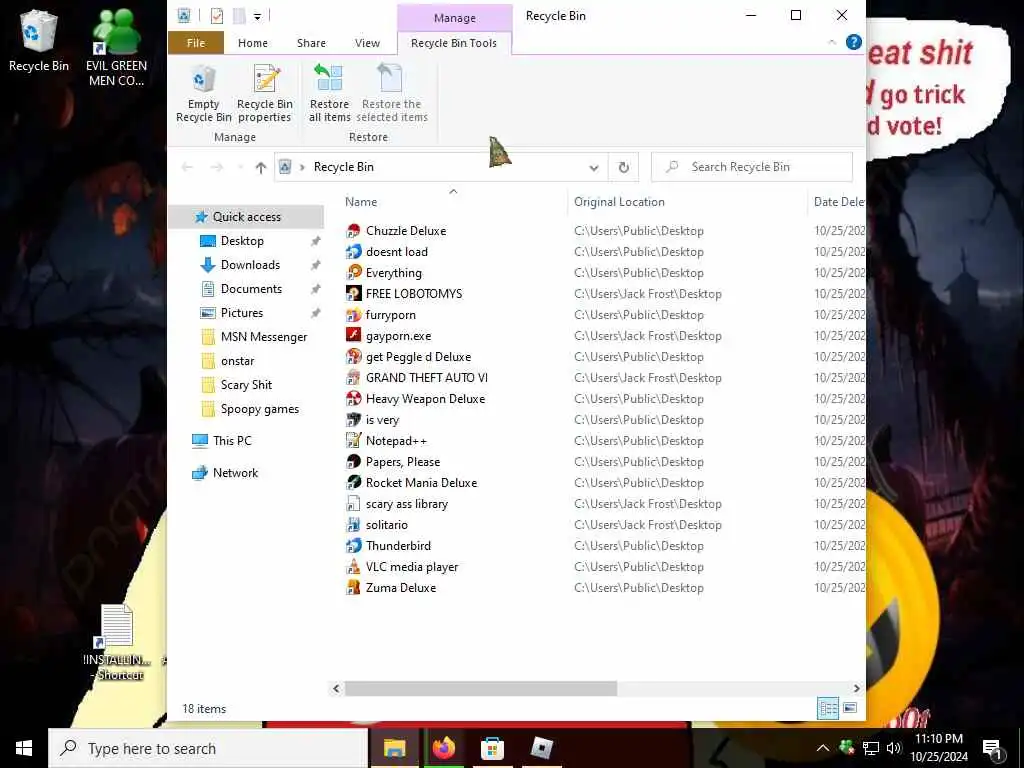Open the Scary Shit folder
The width and height of the screenshot is (1024, 768).
point(246,385)
